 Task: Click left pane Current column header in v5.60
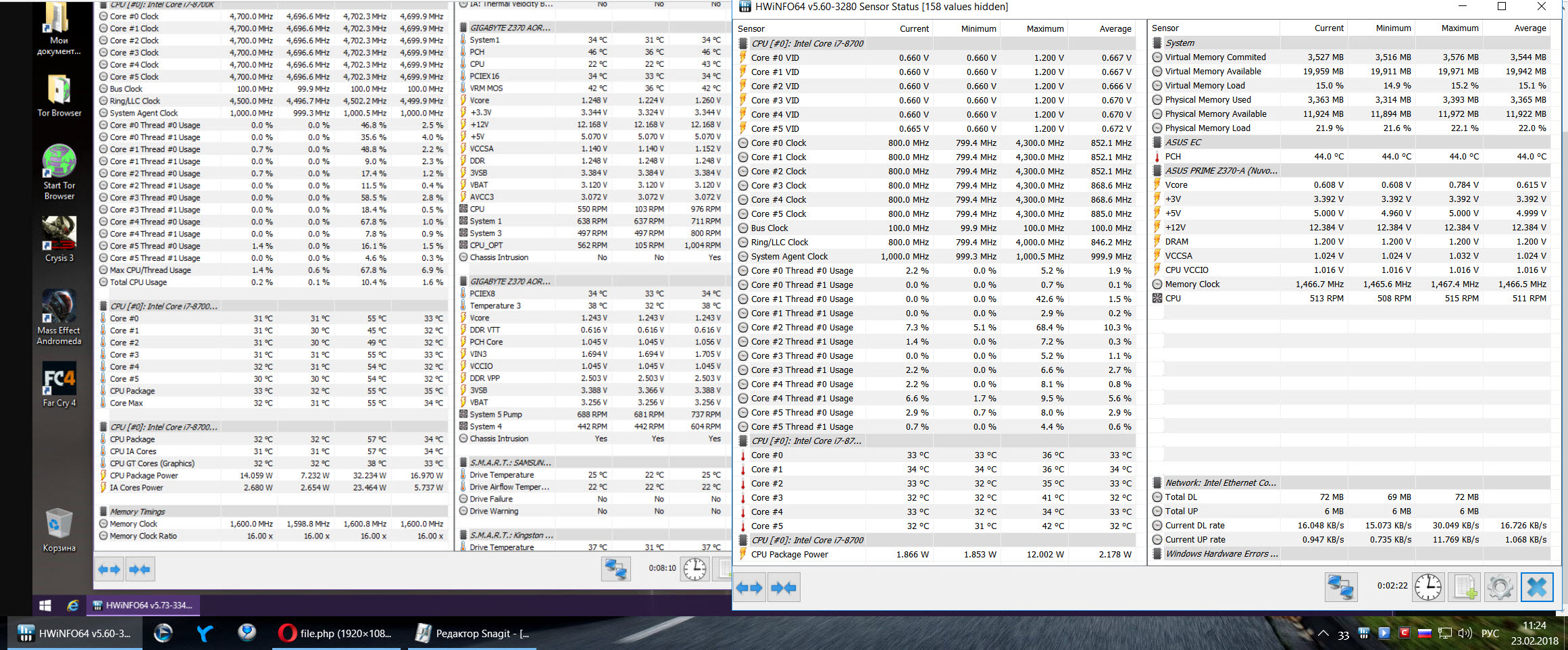[899, 28]
